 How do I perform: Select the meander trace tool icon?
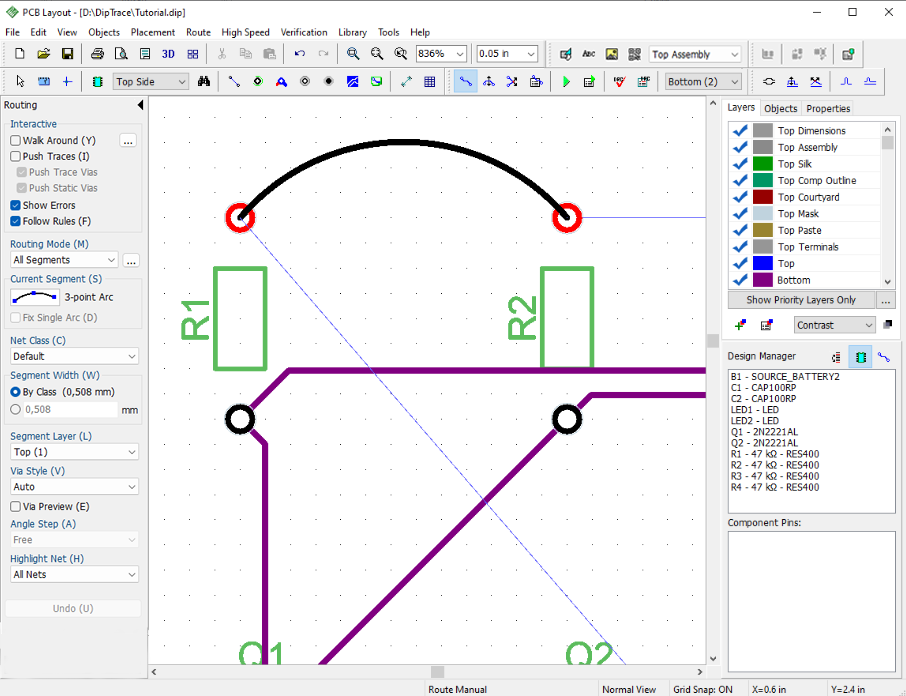click(x=846, y=81)
